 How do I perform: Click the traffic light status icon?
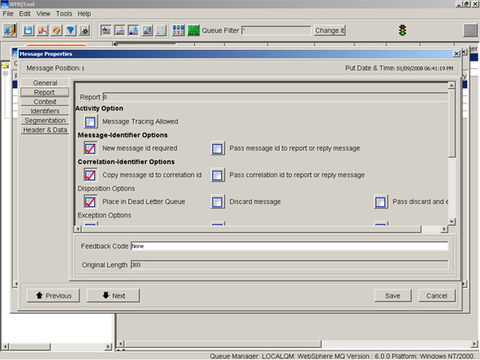tap(403, 30)
